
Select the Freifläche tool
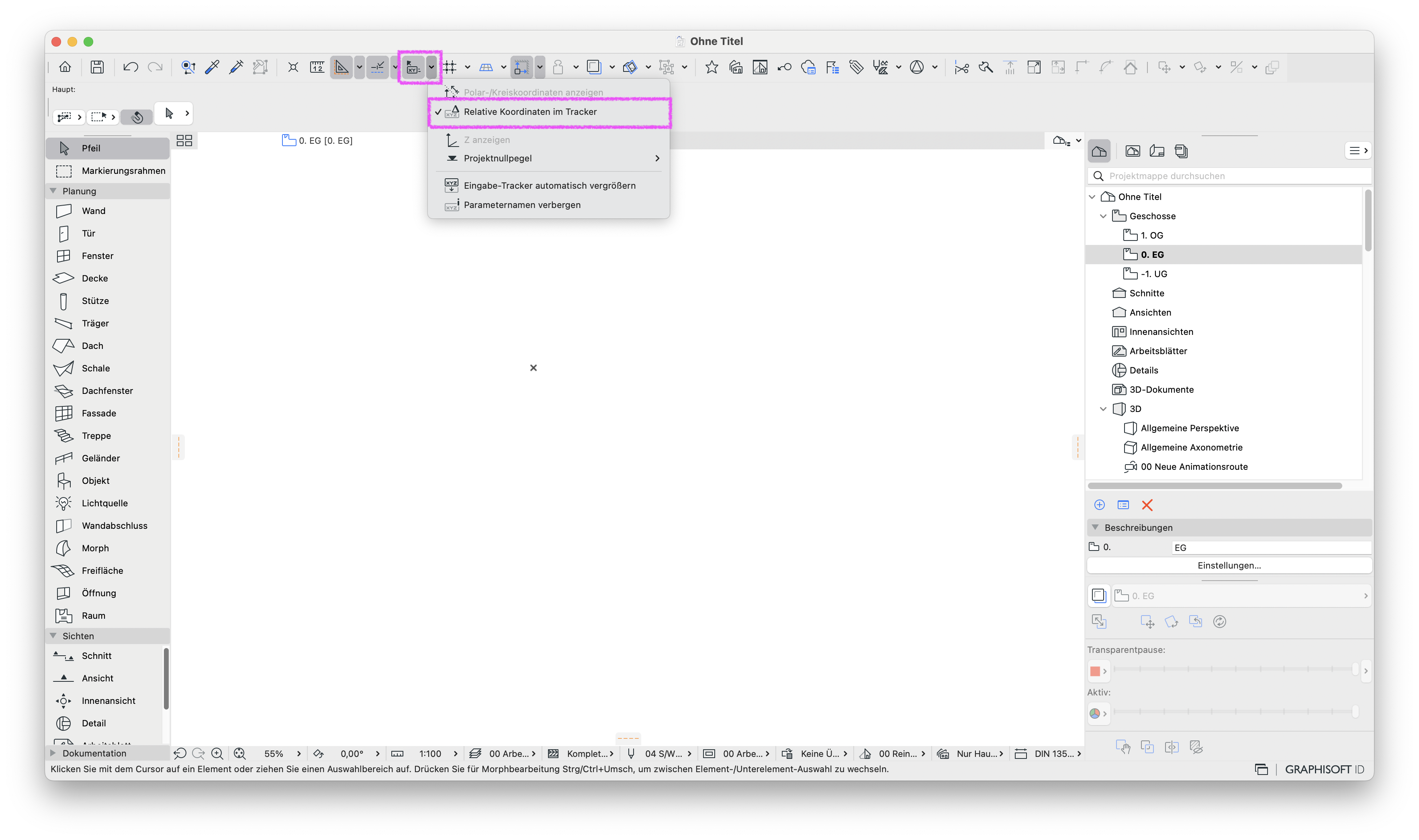(108, 571)
